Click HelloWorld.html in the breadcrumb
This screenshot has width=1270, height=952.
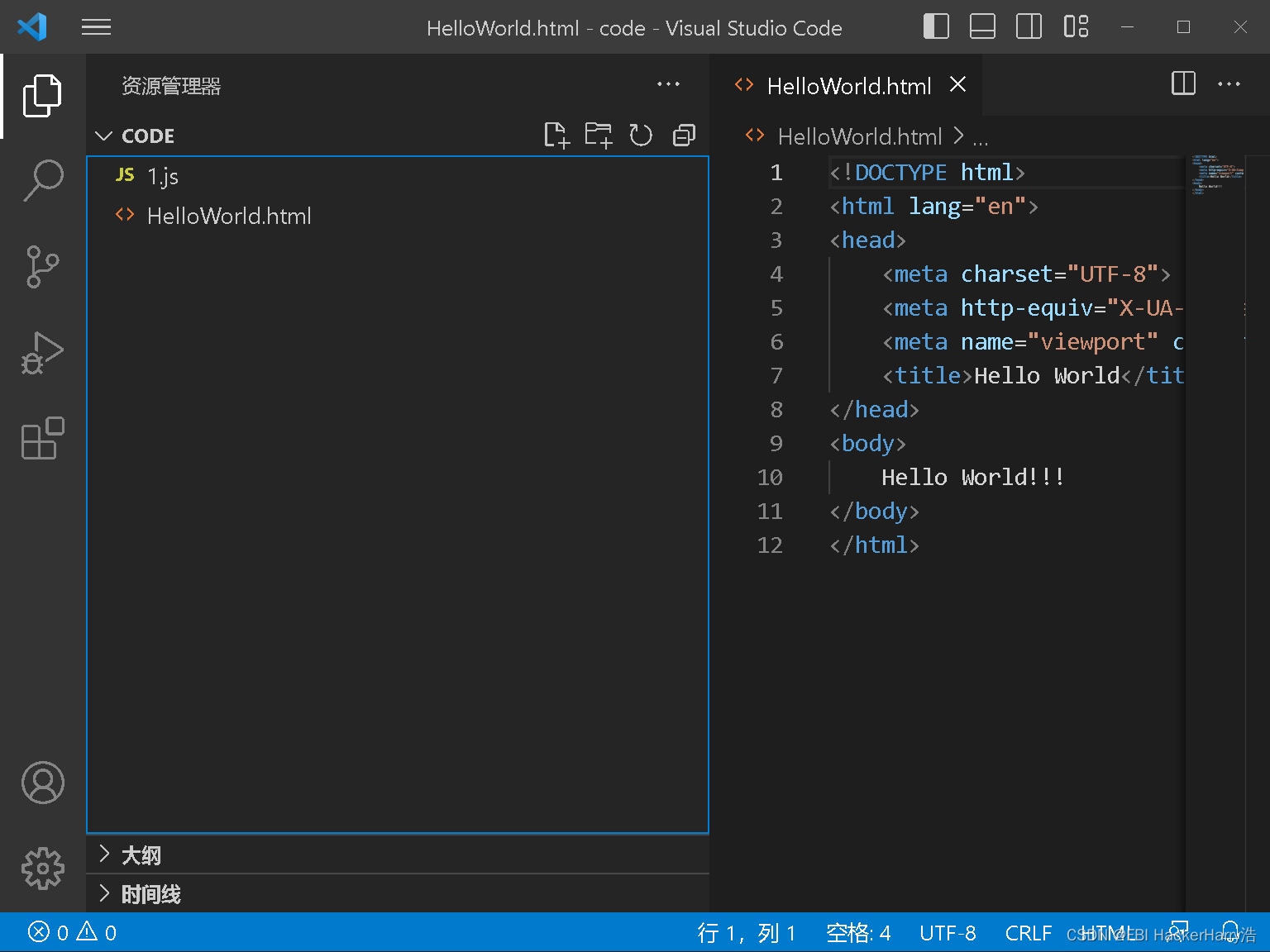(x=860, y=136)
